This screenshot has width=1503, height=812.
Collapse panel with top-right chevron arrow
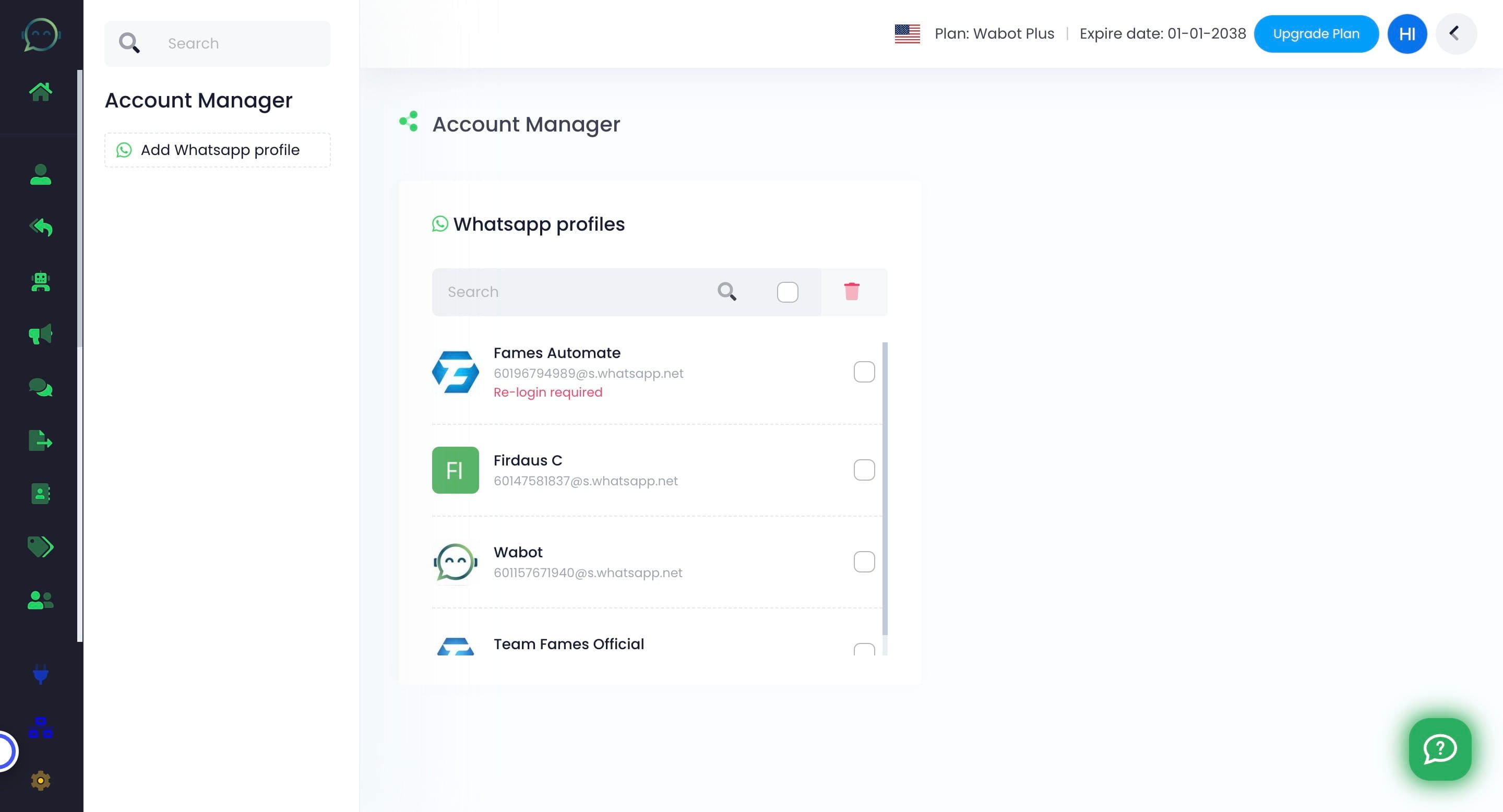[1455, 34]
